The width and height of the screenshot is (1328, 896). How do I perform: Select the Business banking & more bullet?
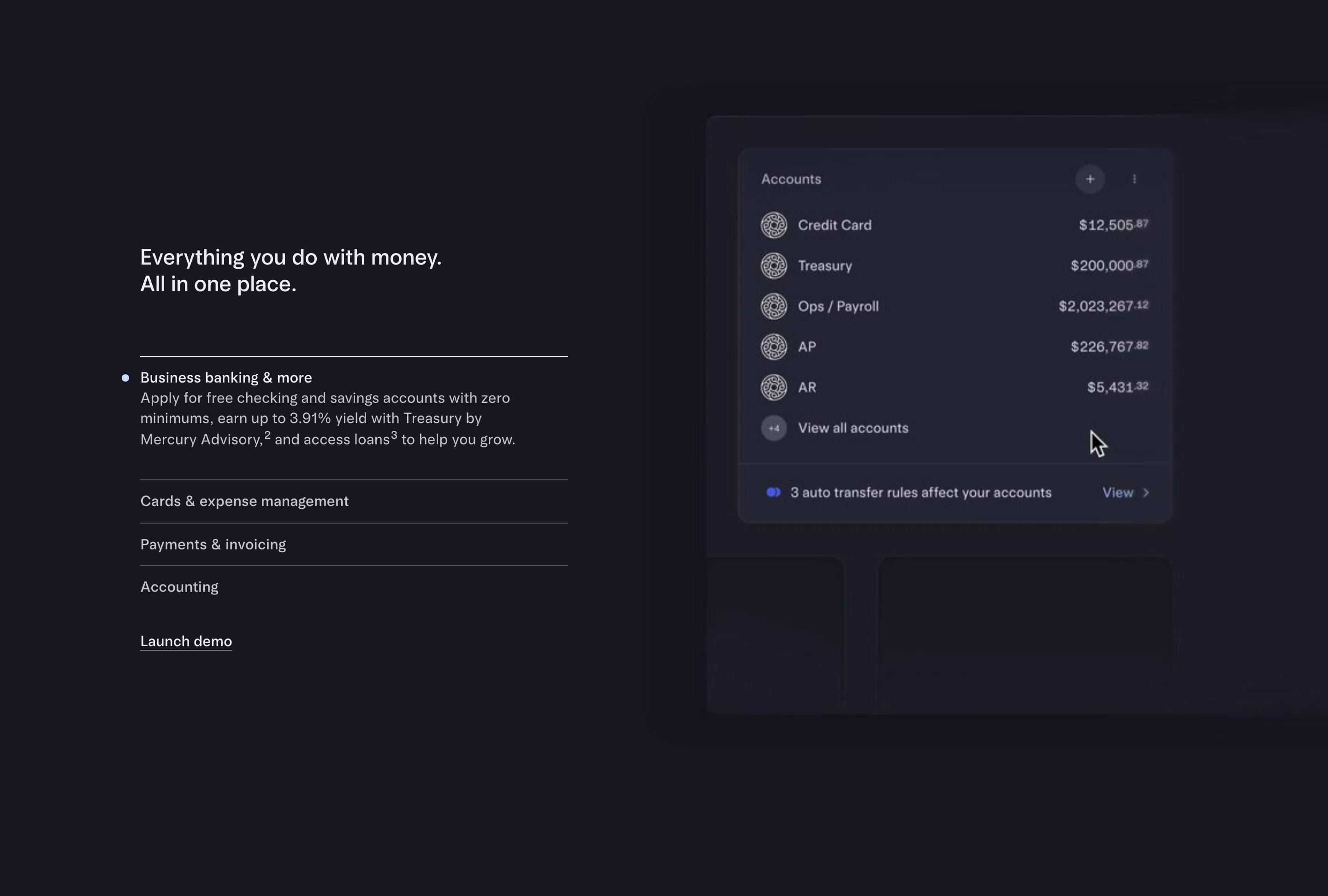125,377
